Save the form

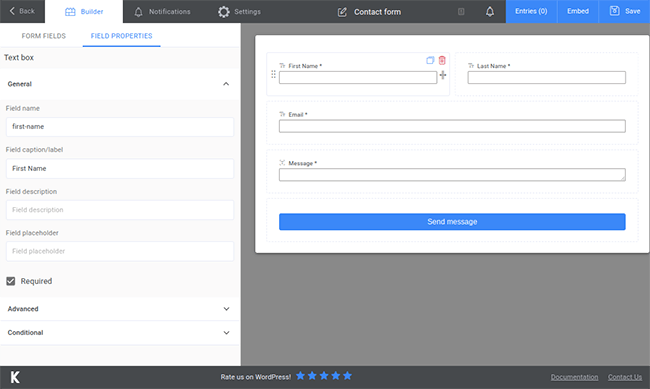625,11
